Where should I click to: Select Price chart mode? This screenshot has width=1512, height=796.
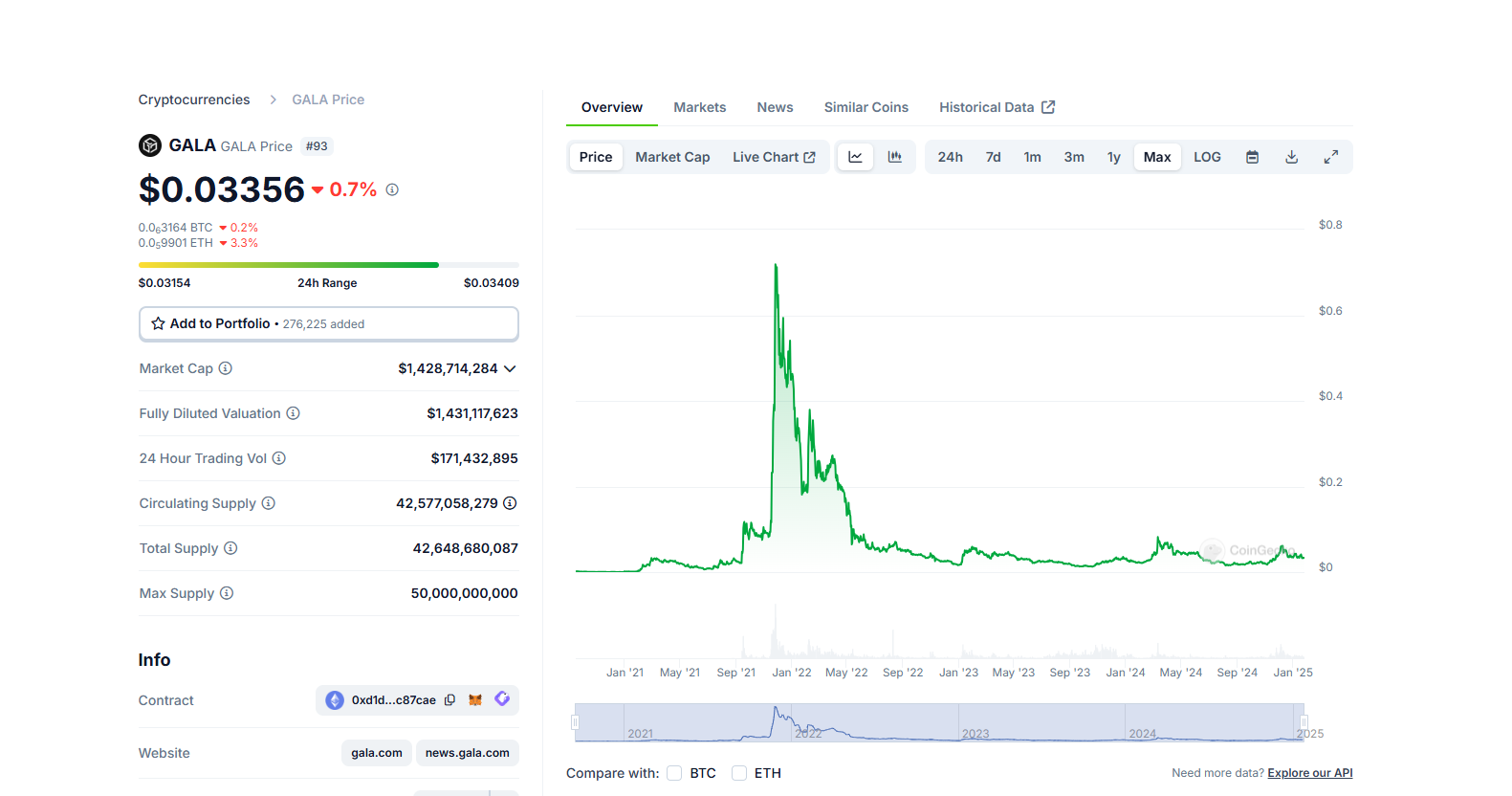click(596, 157)
